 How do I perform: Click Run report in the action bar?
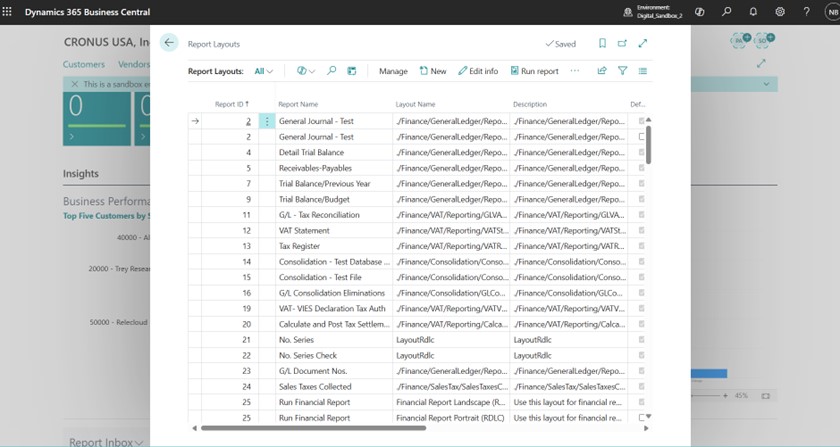pos(534,71)
